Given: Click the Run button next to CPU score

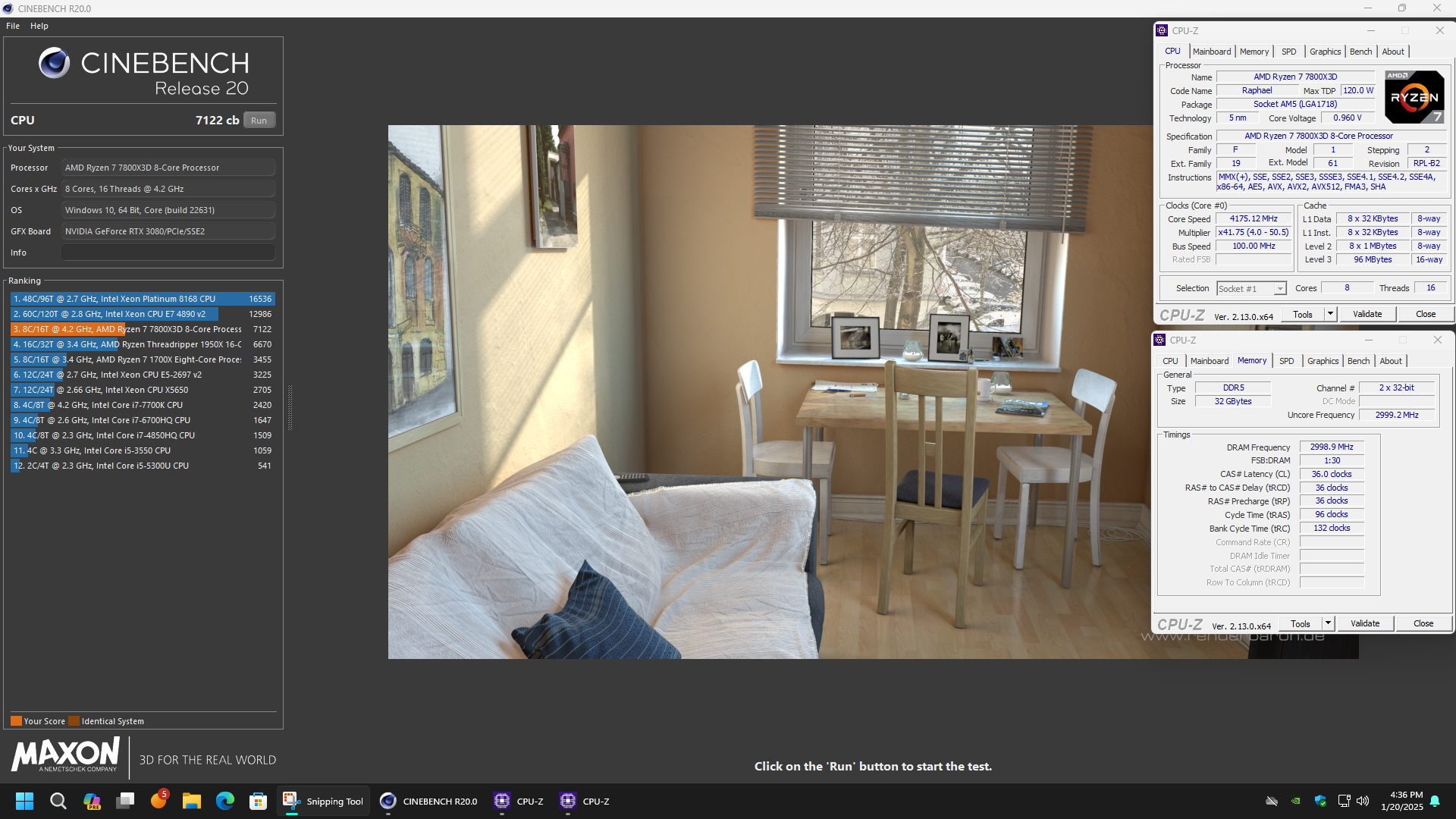Looking at the screenshot, I should 259,121.
